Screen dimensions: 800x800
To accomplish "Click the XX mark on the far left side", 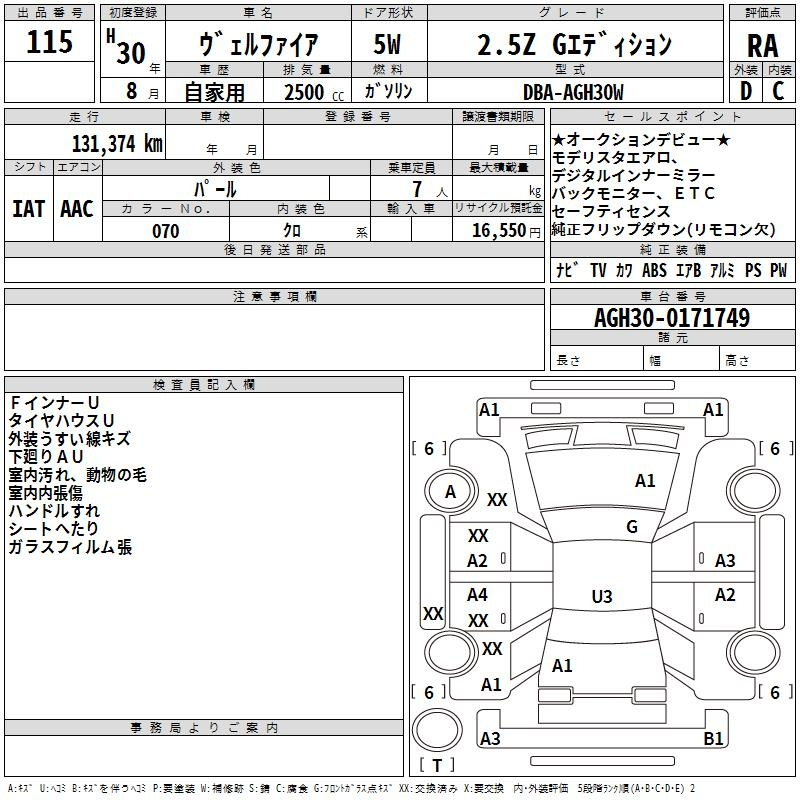I will 433,613.
